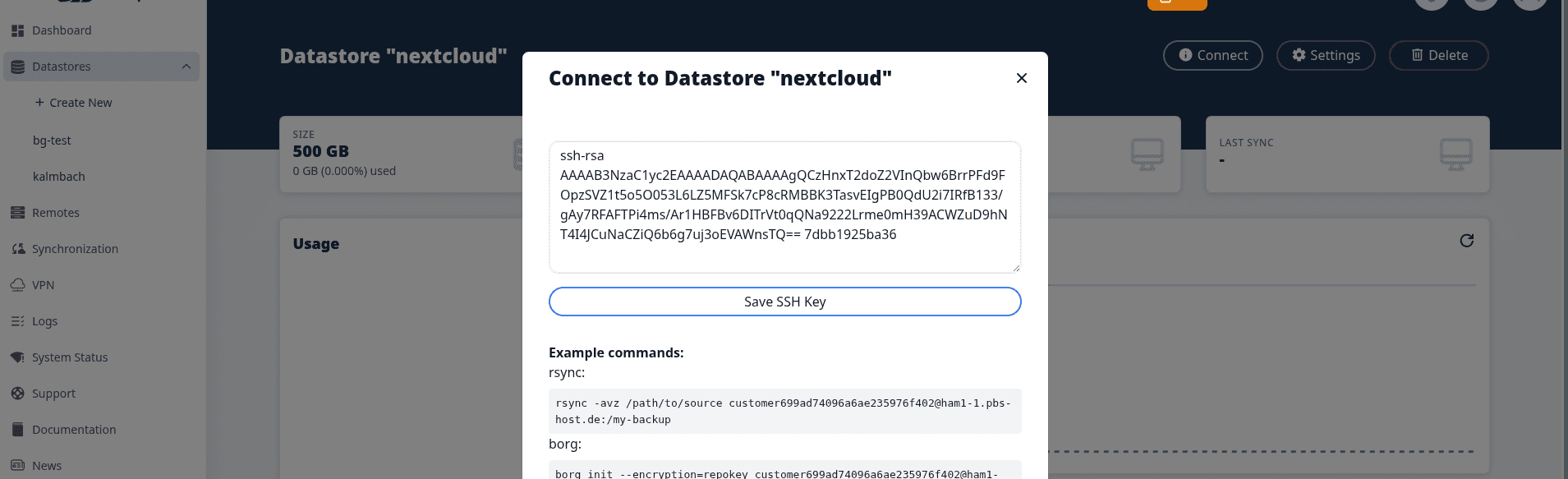This screenshot has height=479, width=1568.
Task: Click the Remotes sidebar icon
Action: coord(17,213)
